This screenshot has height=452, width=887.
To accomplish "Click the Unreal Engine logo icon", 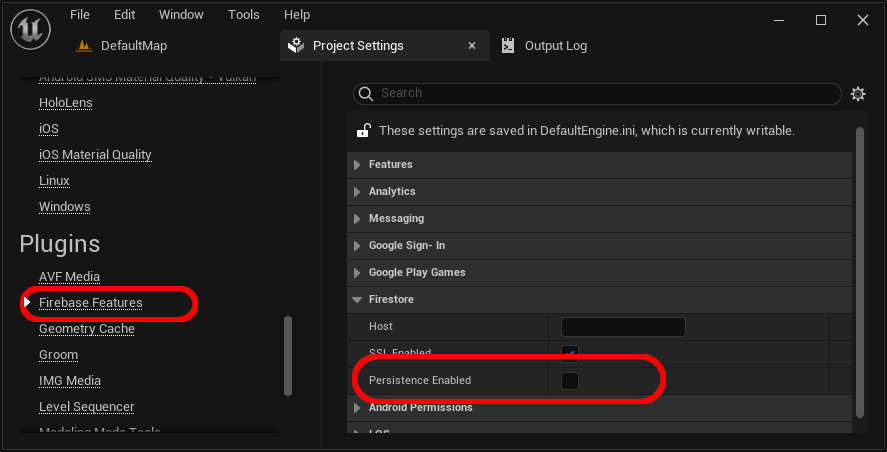I will [31, 29].
